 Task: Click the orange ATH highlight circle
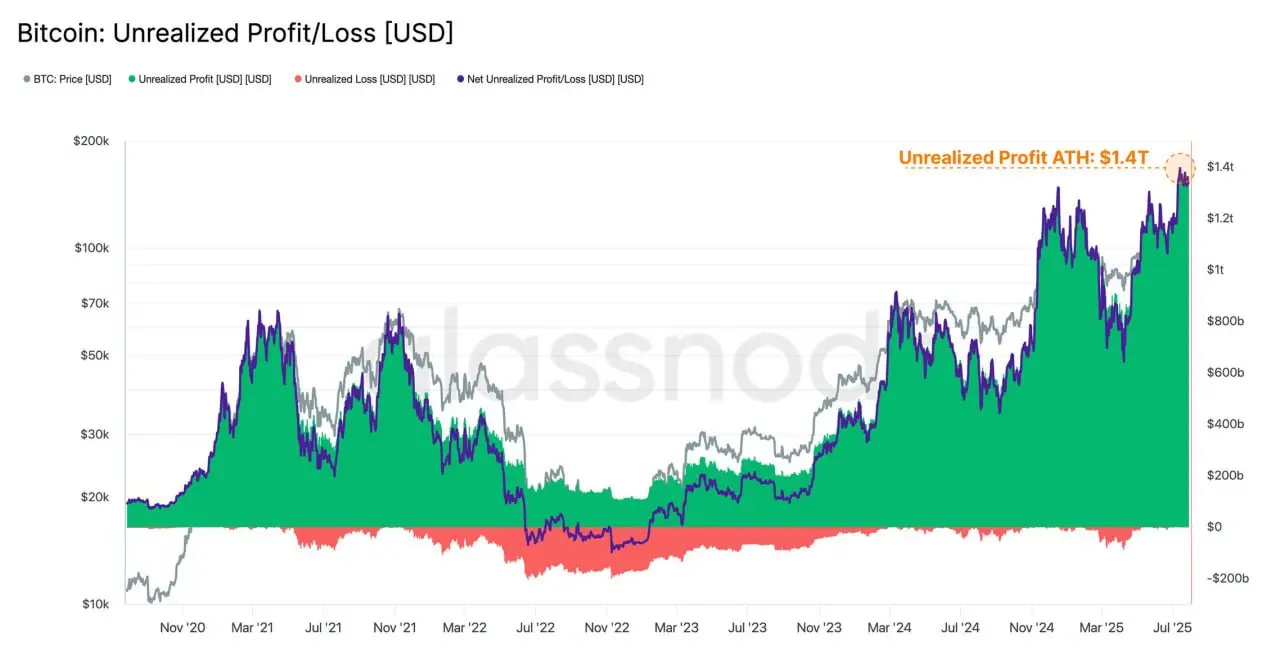[1180, 169]
